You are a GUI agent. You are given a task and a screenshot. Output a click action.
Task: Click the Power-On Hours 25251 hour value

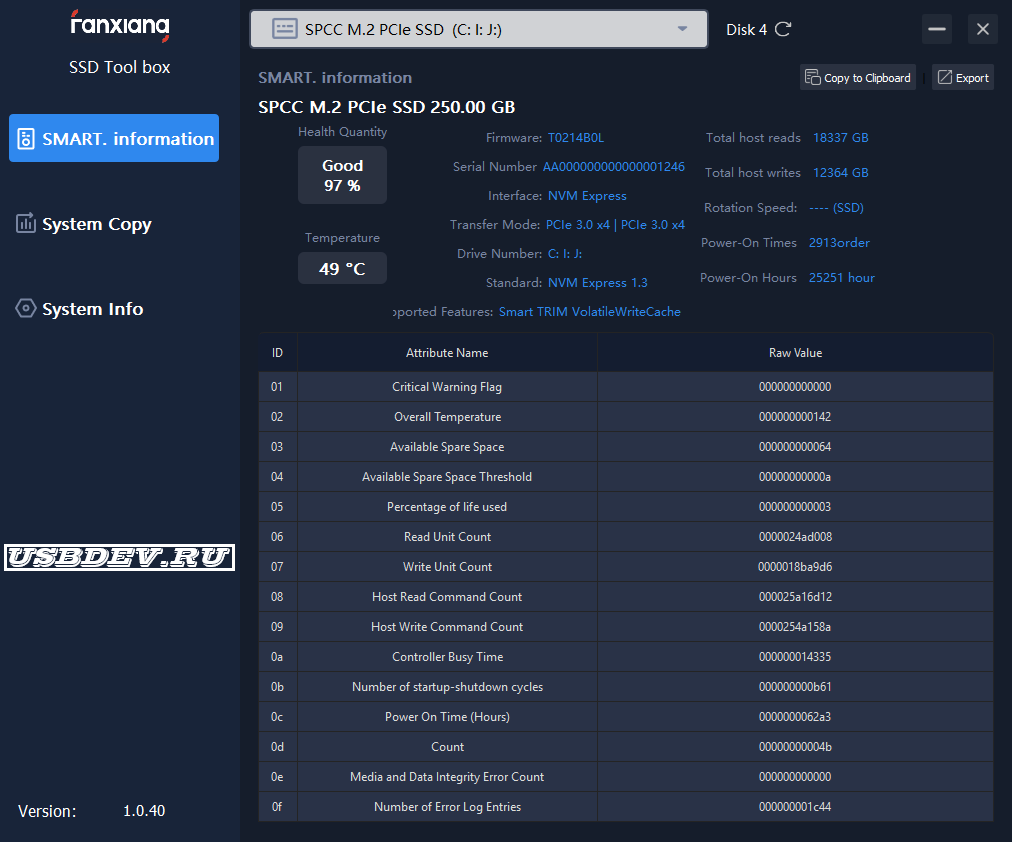point(842,277)
